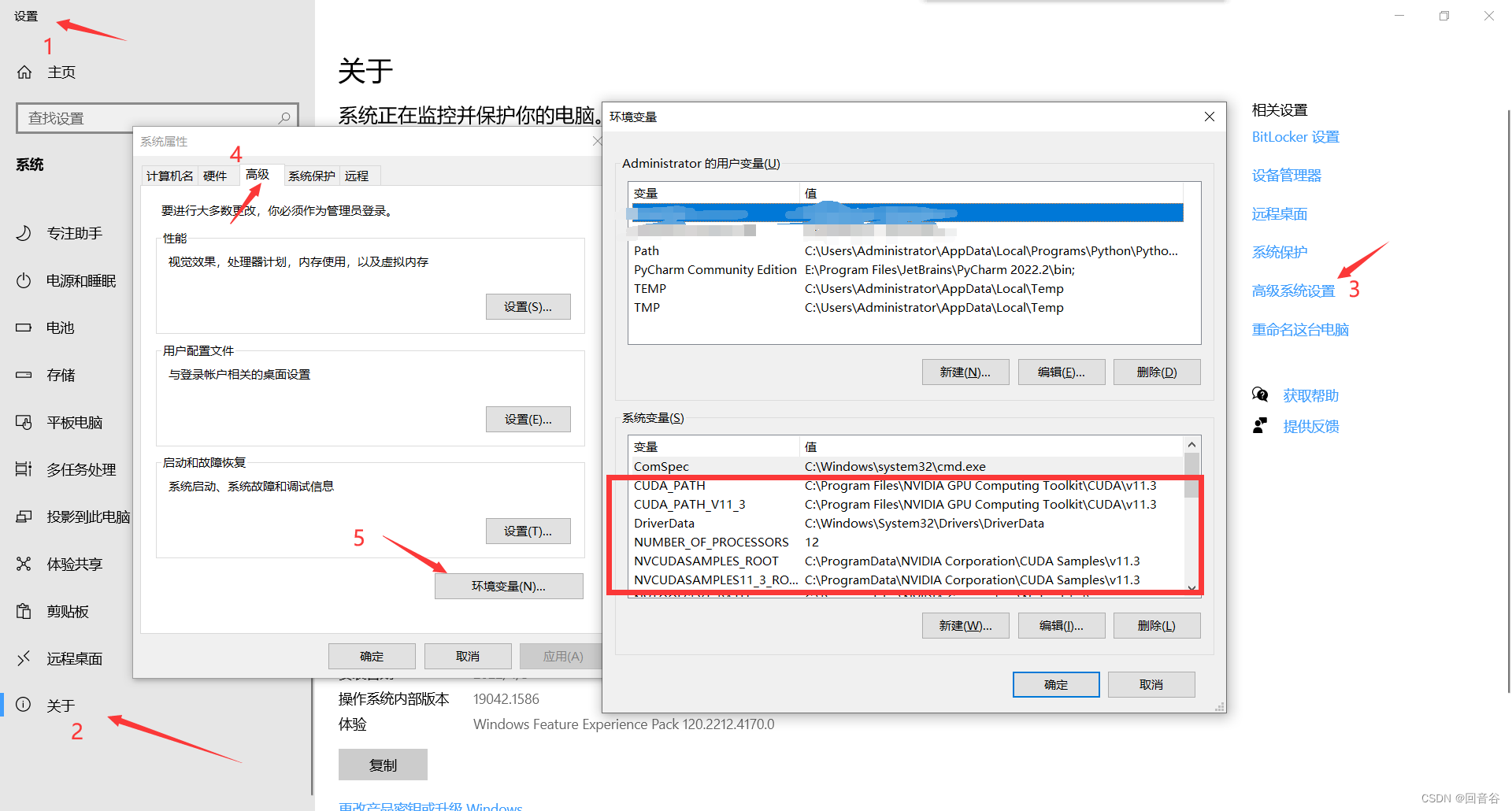Select CUDA_PATH system variable row
This screenshot has width=1512, height=811.
tap(907, 486)
